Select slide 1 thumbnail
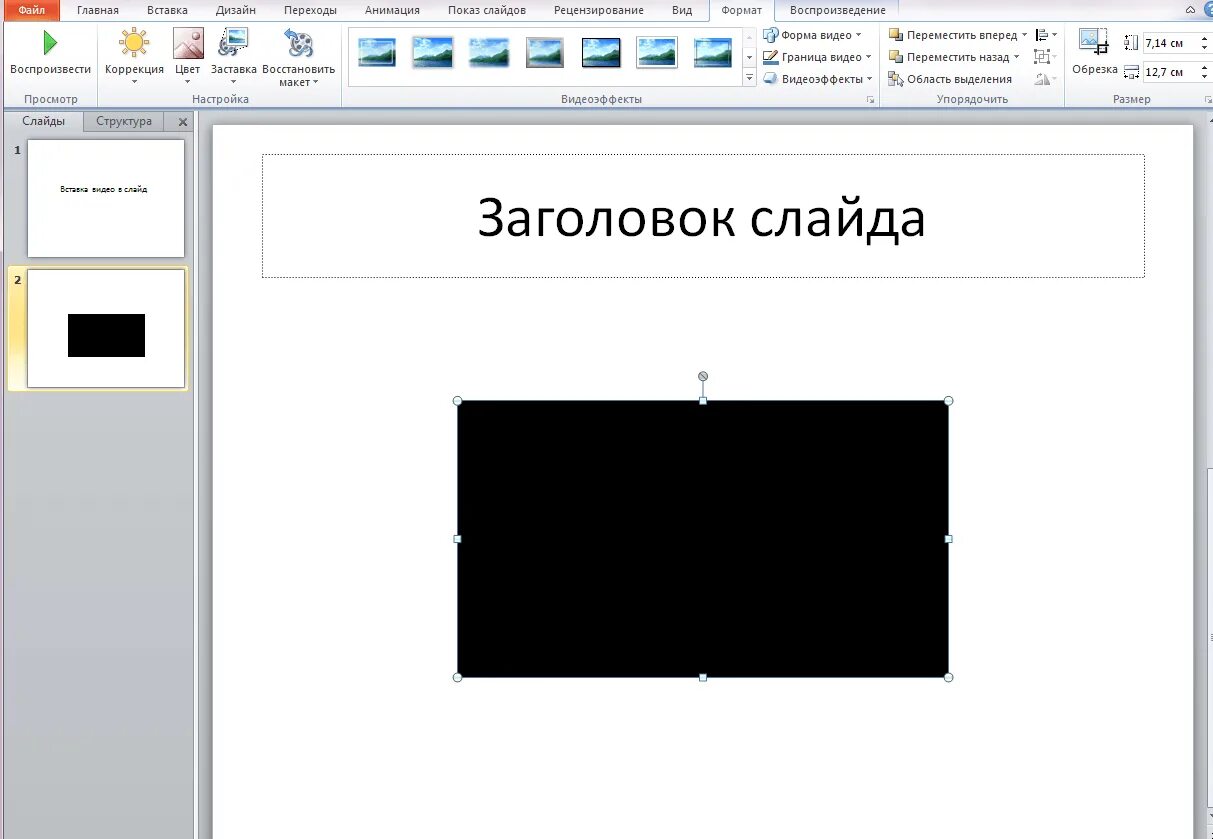 (106, 198)
